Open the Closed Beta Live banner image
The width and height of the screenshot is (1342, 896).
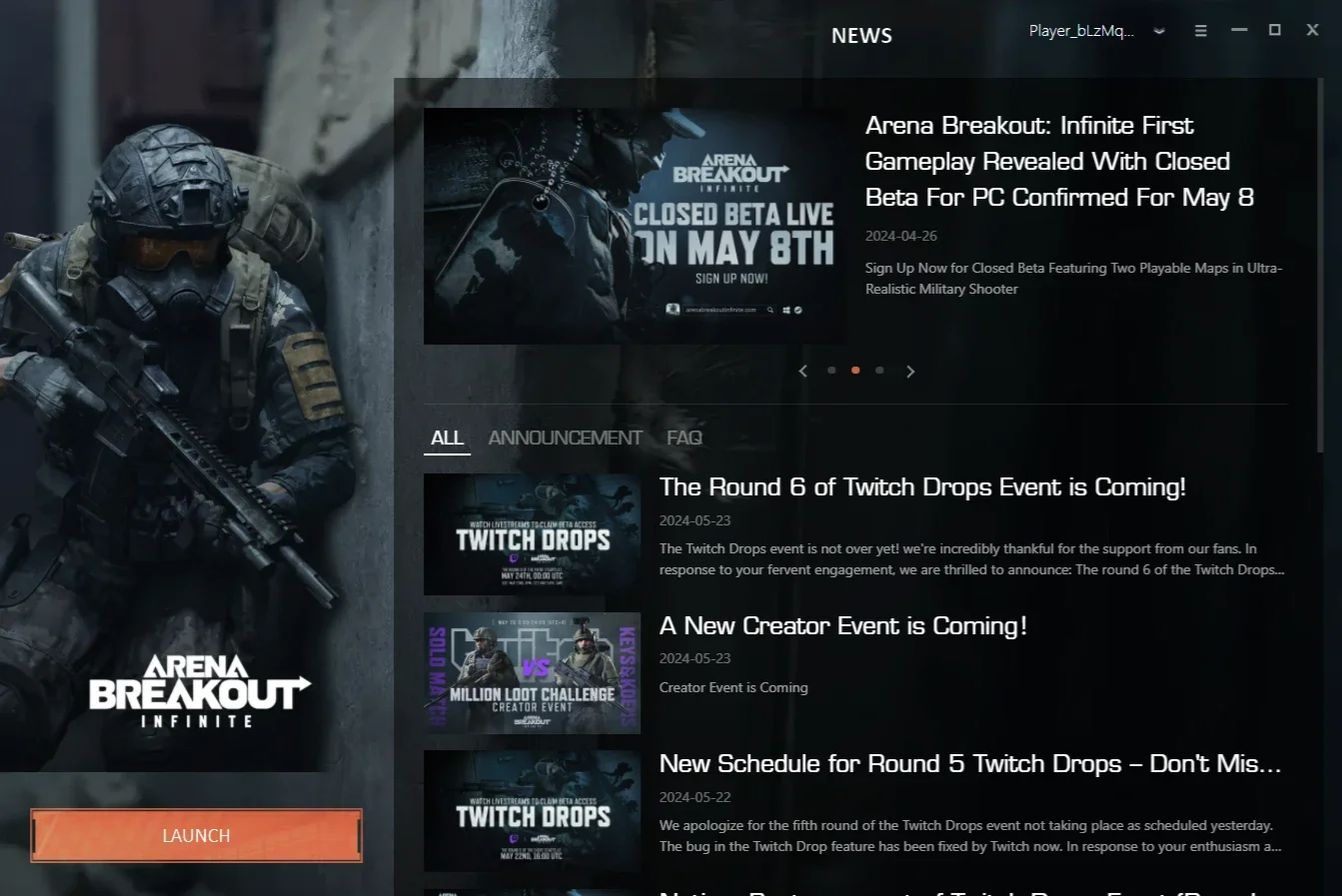(x=635, y=226)
